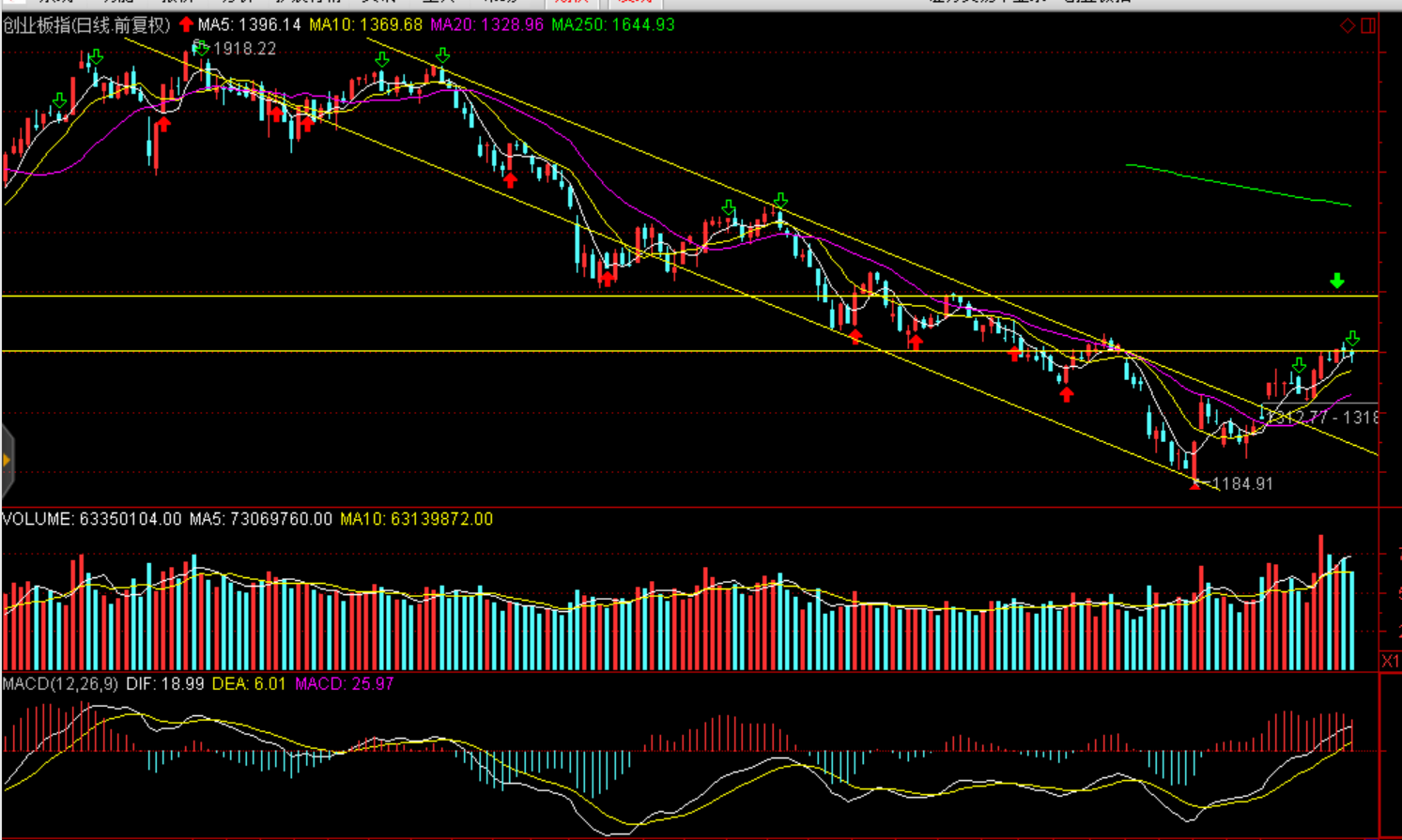Click the red up arrow beside MA5 label
Screen dimensions: 1402x840
[186, 24]
